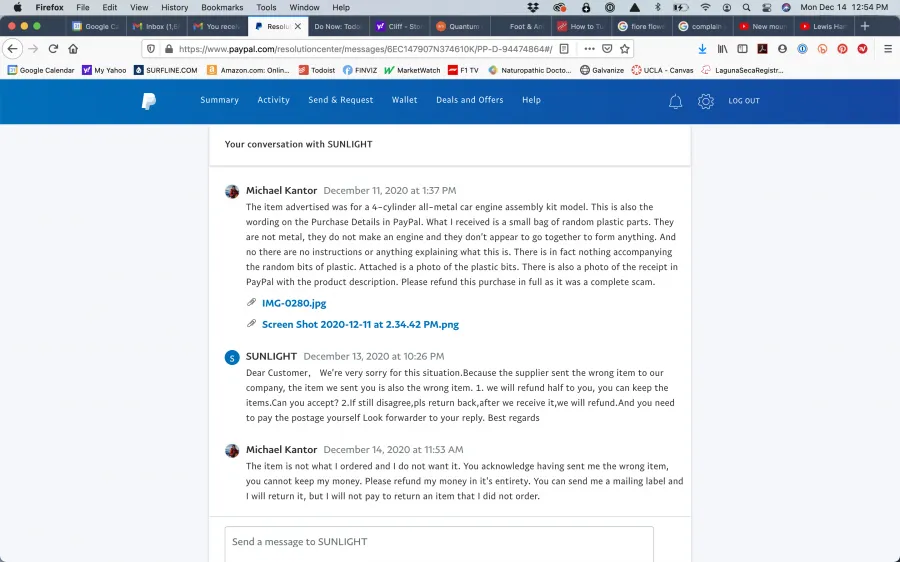The image size is (900, 562).
Task: Click the PayPal logo in header
Action: (149, 101)
